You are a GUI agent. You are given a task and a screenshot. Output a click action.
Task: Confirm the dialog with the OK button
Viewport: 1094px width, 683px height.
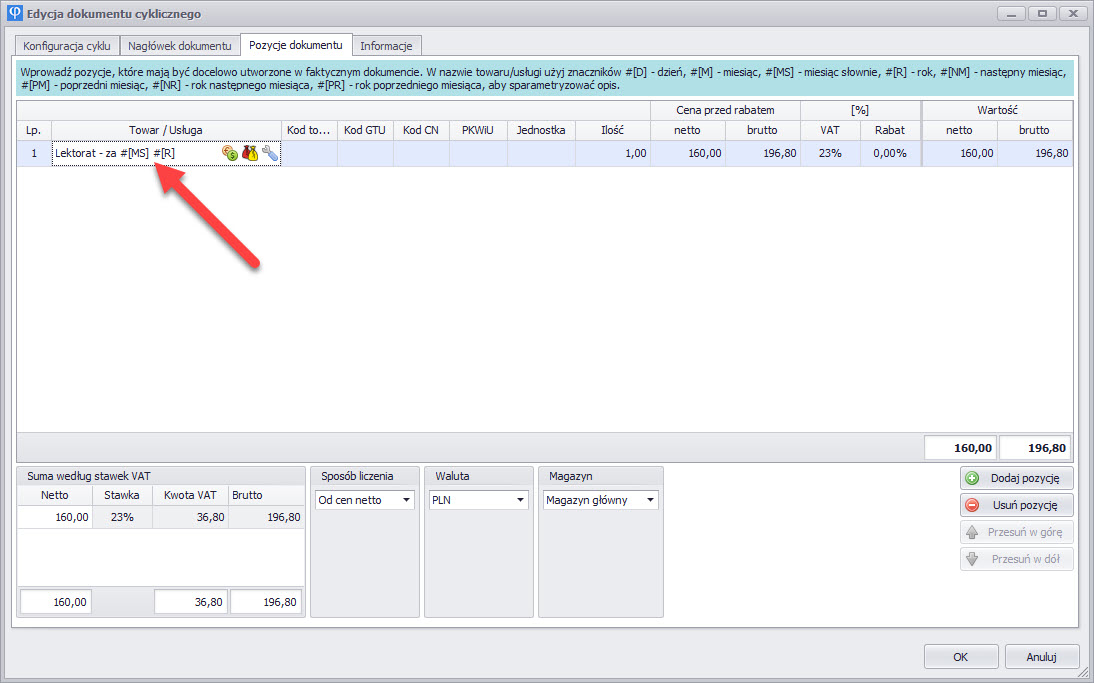point(959,657)
